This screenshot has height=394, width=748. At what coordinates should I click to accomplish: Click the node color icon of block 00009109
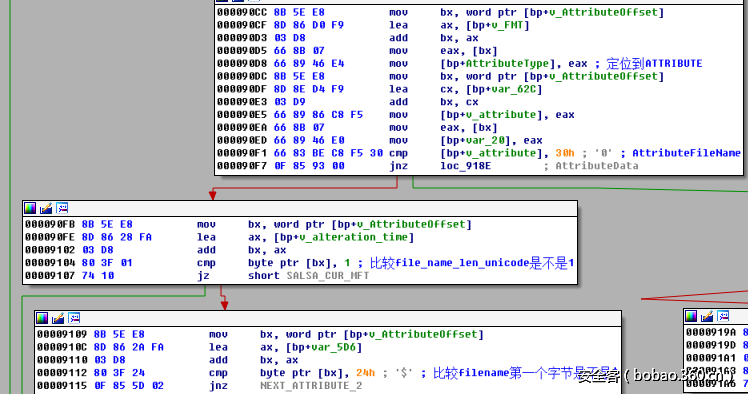coord(42,318)
